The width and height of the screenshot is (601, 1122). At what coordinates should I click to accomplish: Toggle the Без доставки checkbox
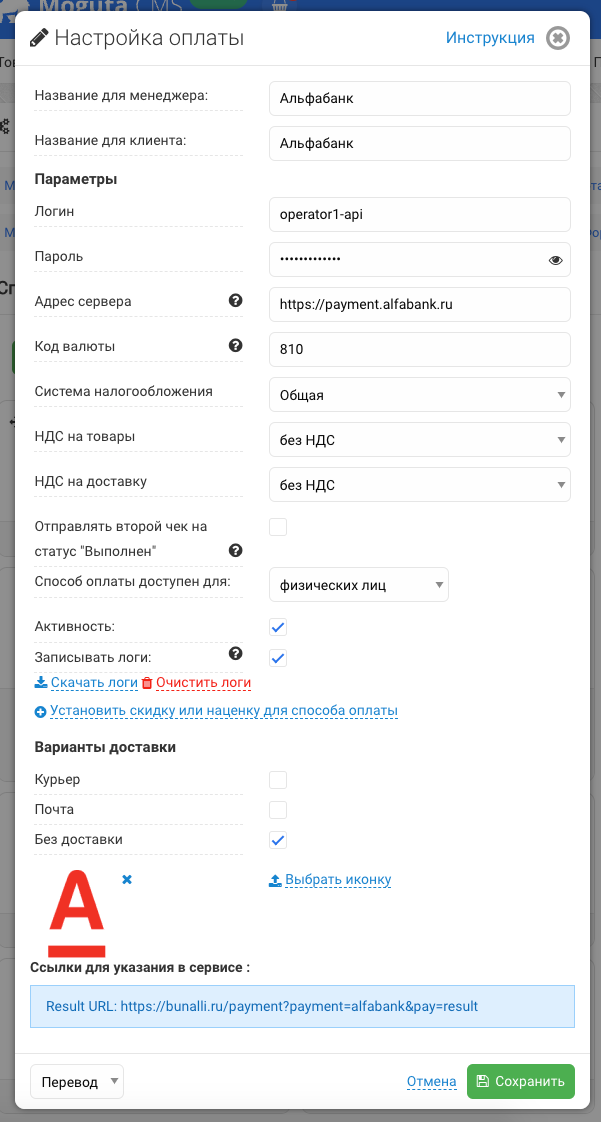pyautogui.click(x=278, y=840)
